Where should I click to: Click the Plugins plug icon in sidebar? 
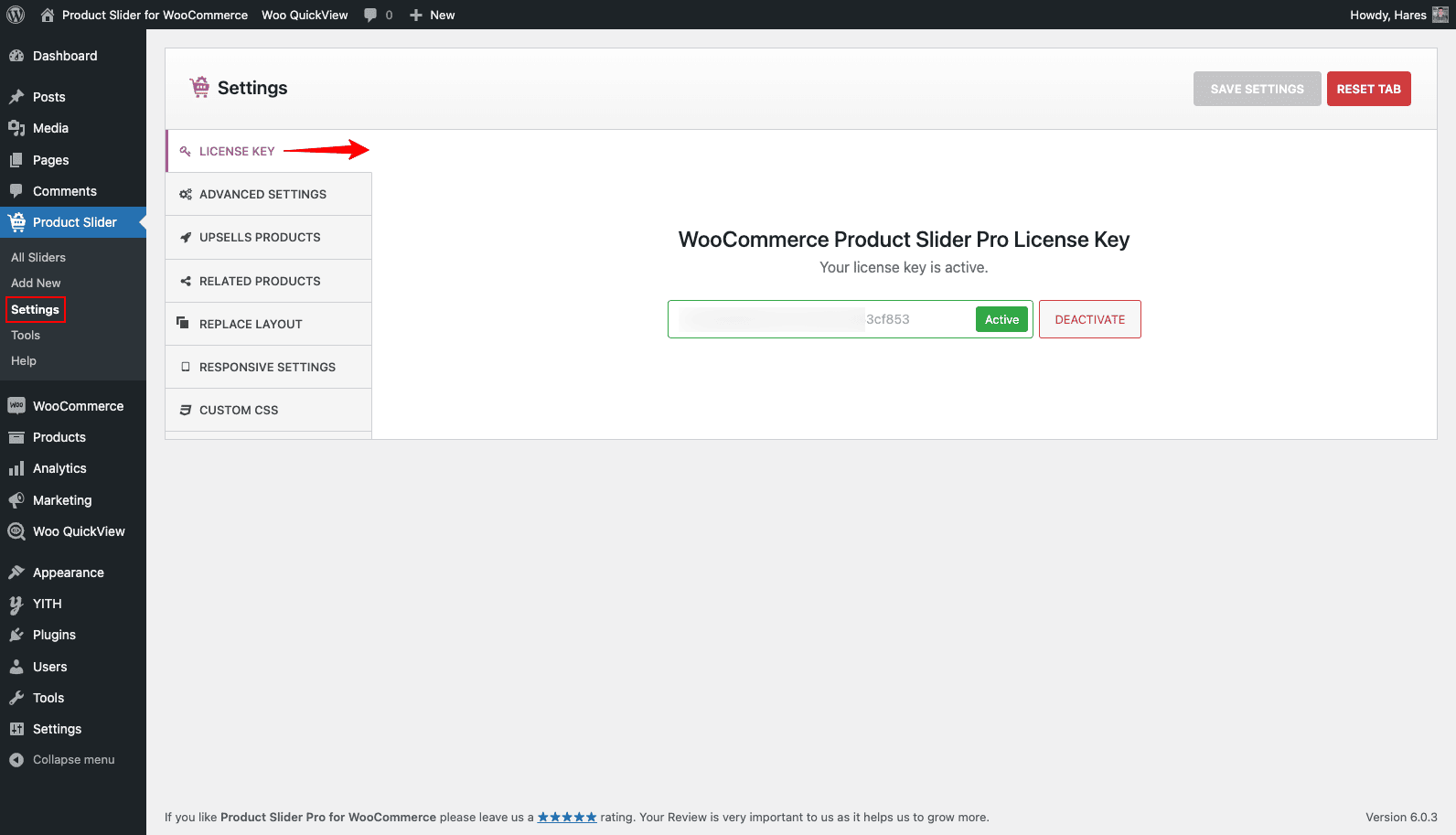tap(16, 635)
